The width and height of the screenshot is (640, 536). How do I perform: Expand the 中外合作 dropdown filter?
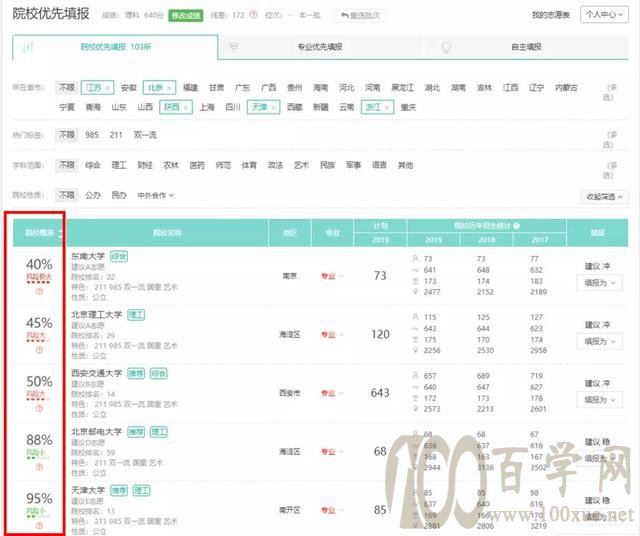point(156,196)
